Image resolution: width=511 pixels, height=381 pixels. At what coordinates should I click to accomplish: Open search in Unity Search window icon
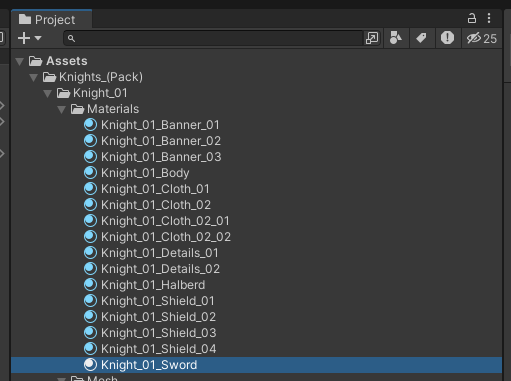coord(372,38)
